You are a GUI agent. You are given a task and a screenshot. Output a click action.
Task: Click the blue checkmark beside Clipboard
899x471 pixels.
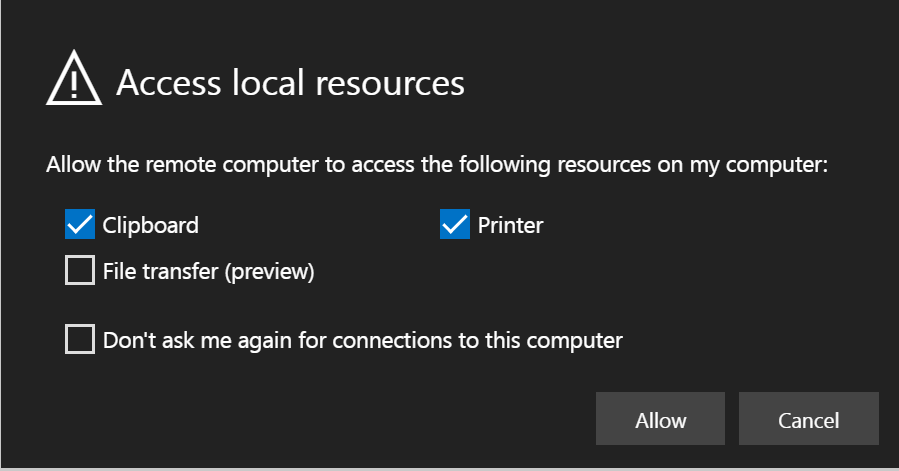(80, 224)
